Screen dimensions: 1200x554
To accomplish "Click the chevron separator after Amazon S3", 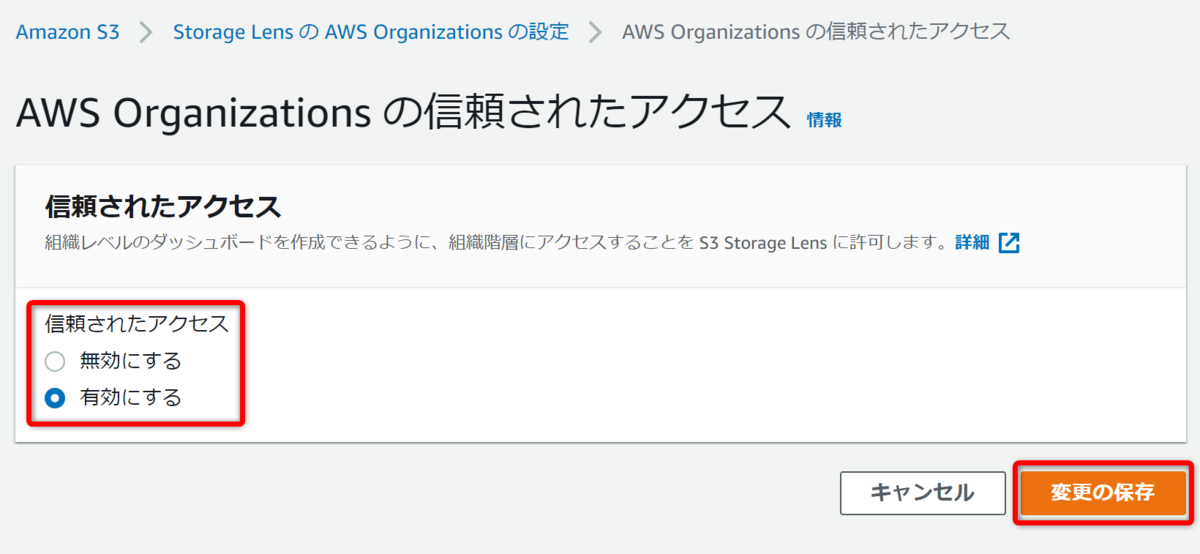I will (x=146, y=32).
